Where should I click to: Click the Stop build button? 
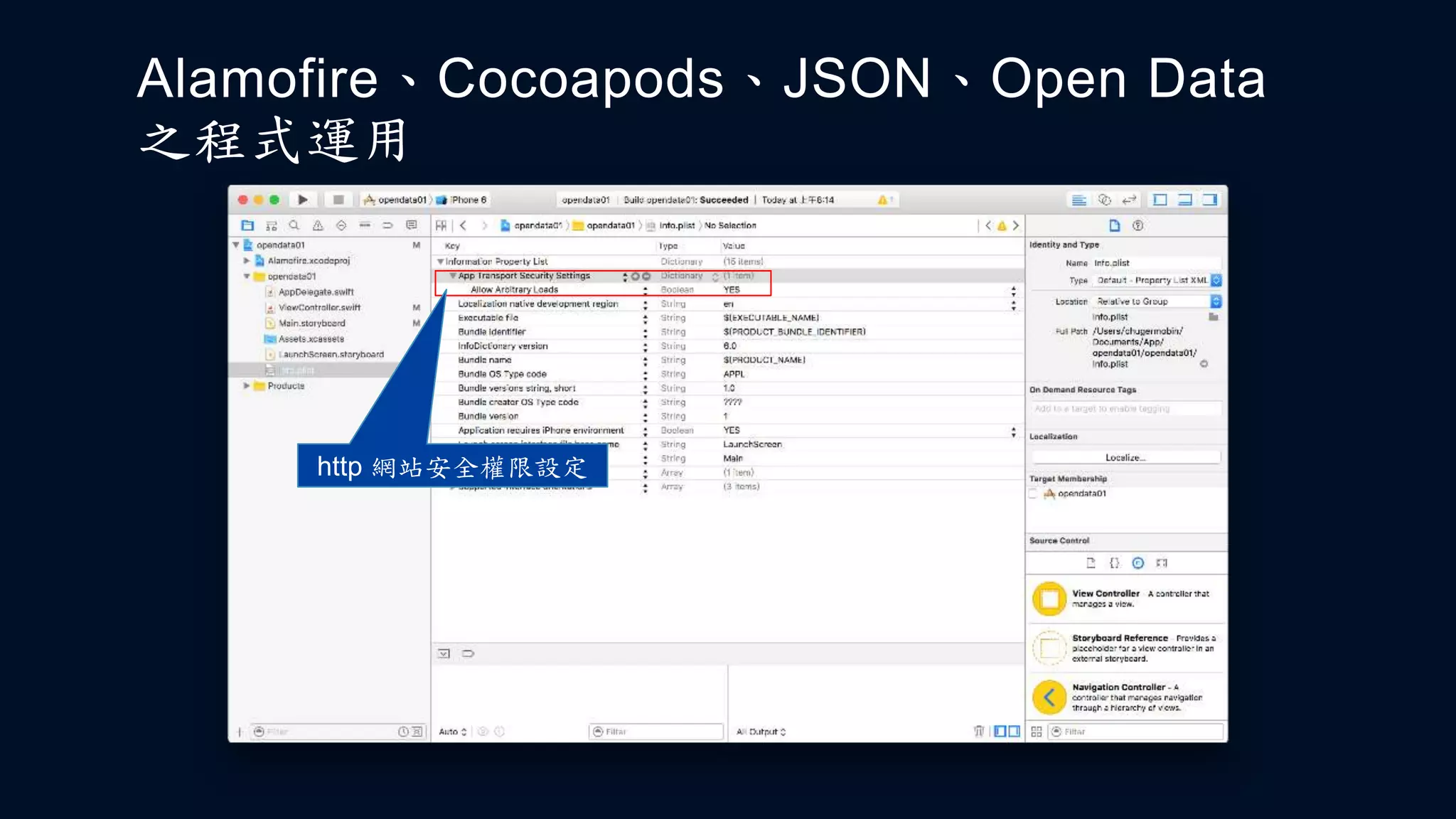[x=338, y=200]
